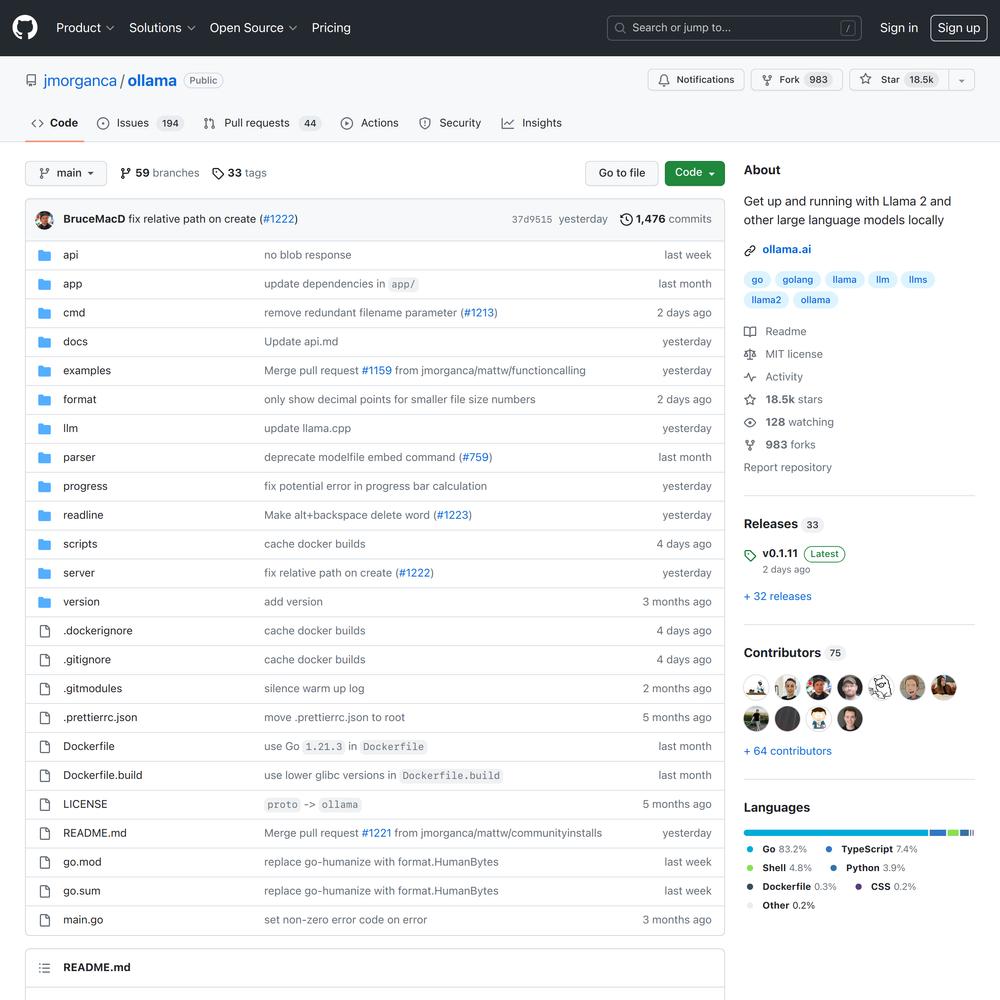Click the slash shortcut icon in search box
1000x1000 pixels.
tap(848, 28)
